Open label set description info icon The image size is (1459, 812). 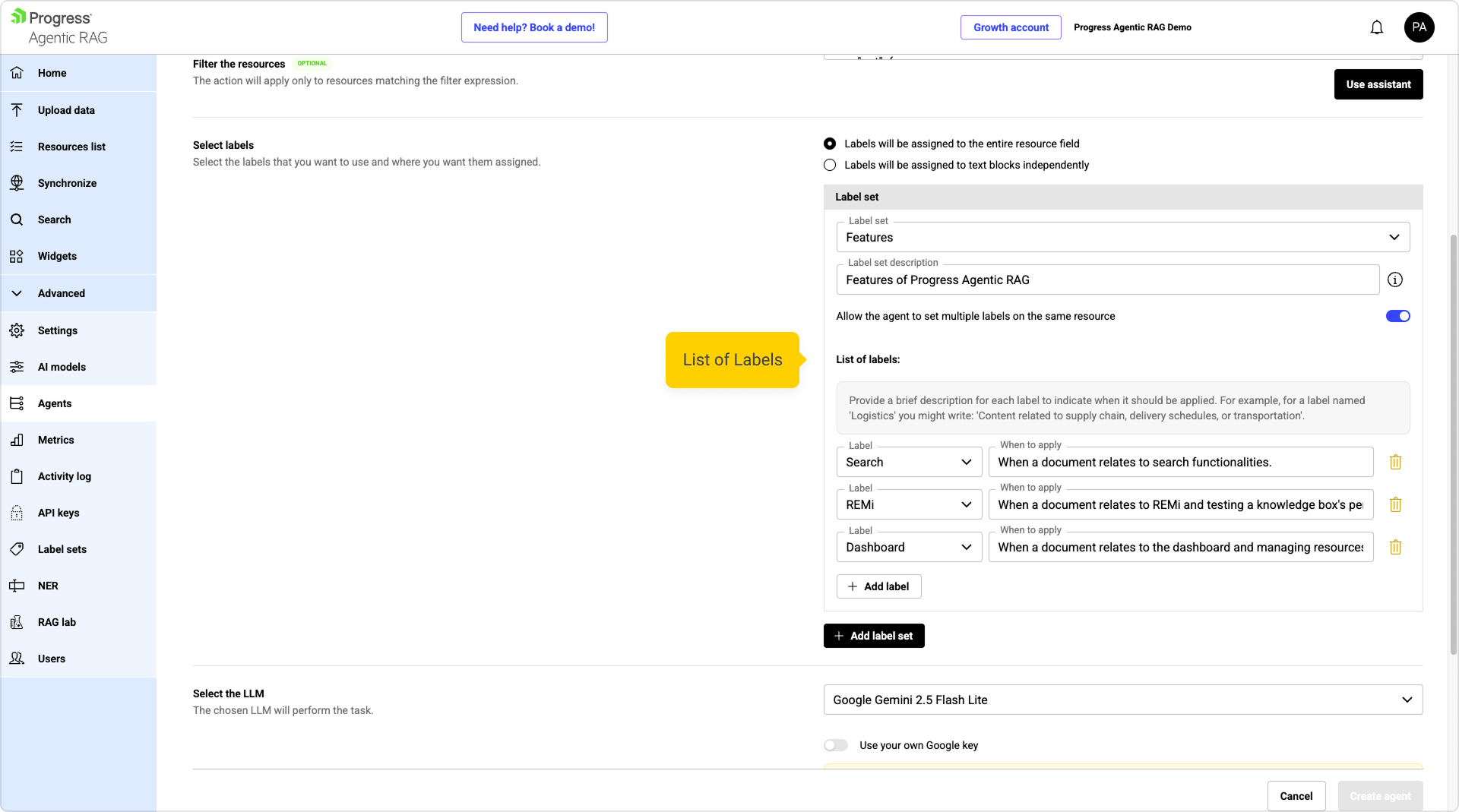pos(1394,280)
